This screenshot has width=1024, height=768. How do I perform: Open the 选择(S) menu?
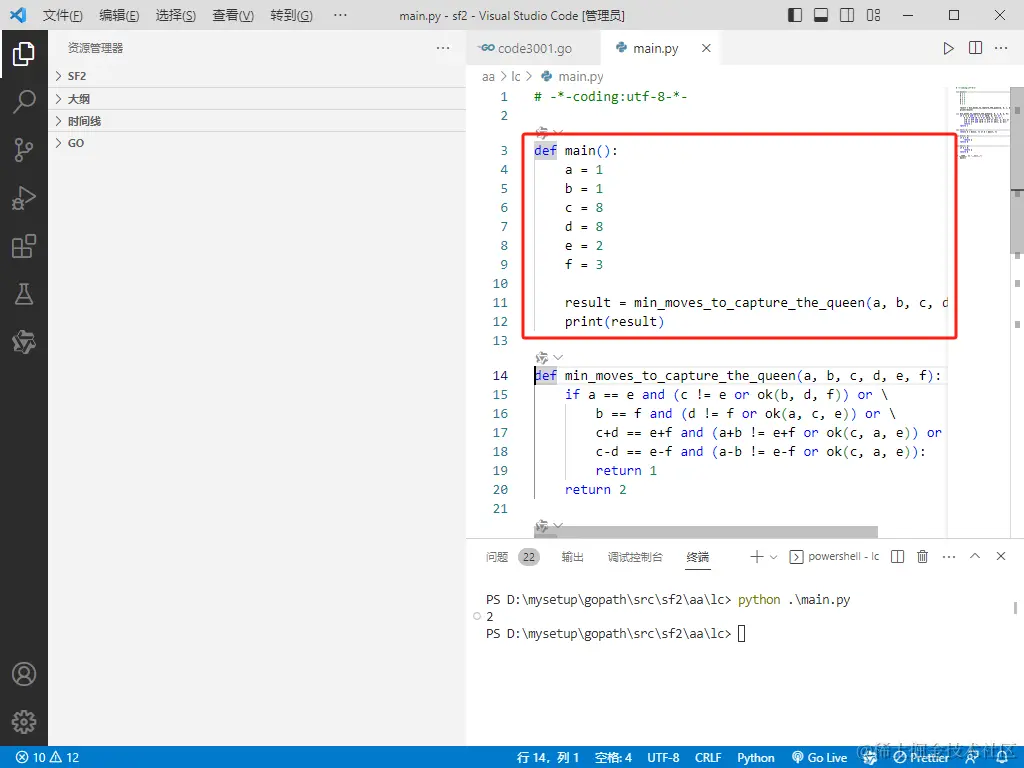click(x=176, y=15)
